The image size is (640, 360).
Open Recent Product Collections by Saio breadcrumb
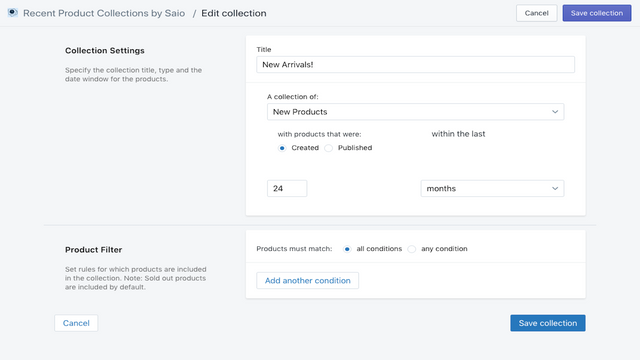104,13
